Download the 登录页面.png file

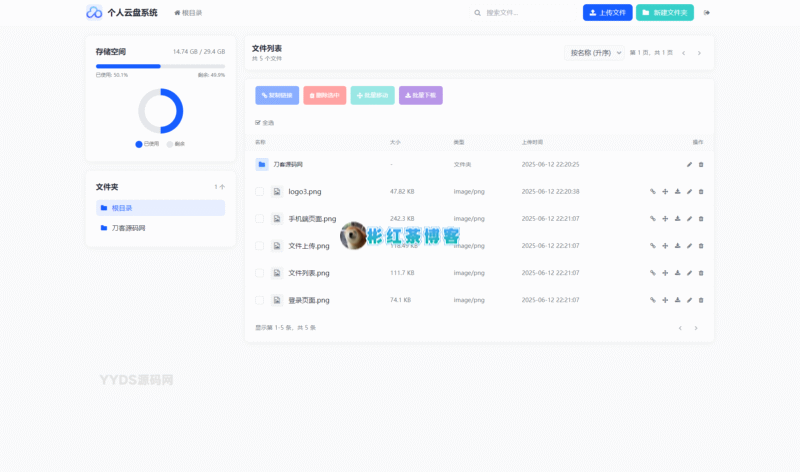pyautogui.click(x=677, y=300)
